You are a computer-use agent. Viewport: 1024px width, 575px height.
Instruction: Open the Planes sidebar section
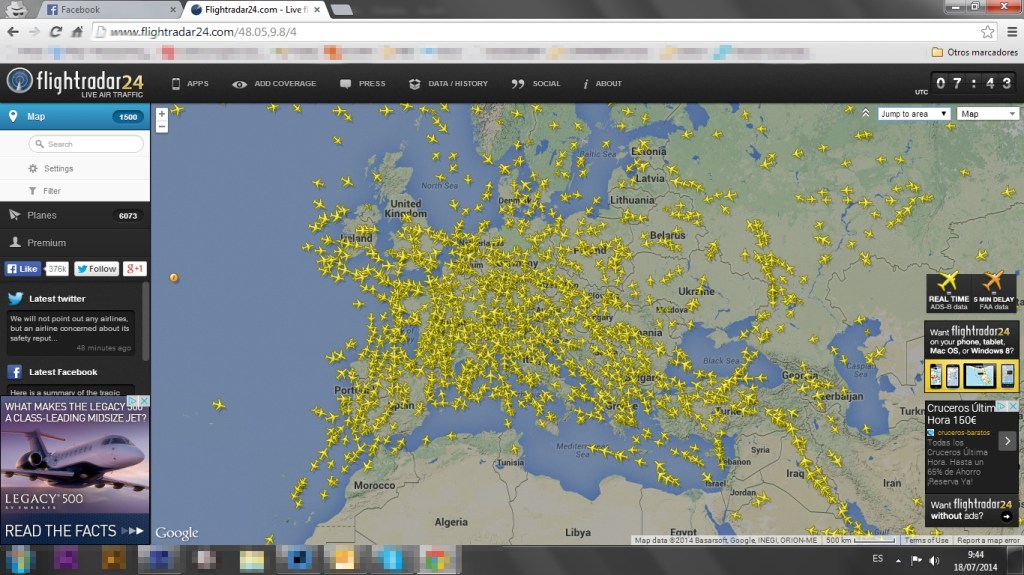click(x=42, y=215)
